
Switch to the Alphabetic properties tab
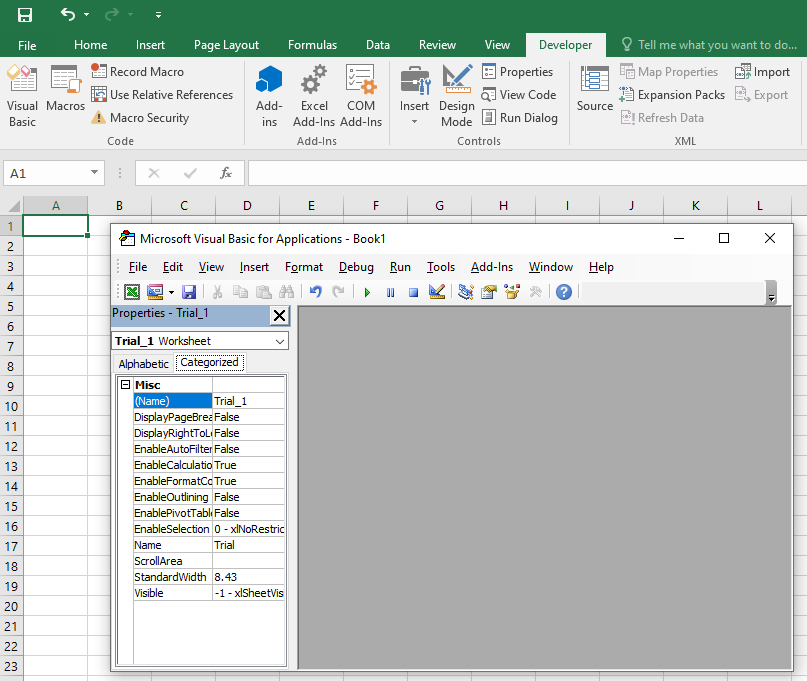click(144, 363)
